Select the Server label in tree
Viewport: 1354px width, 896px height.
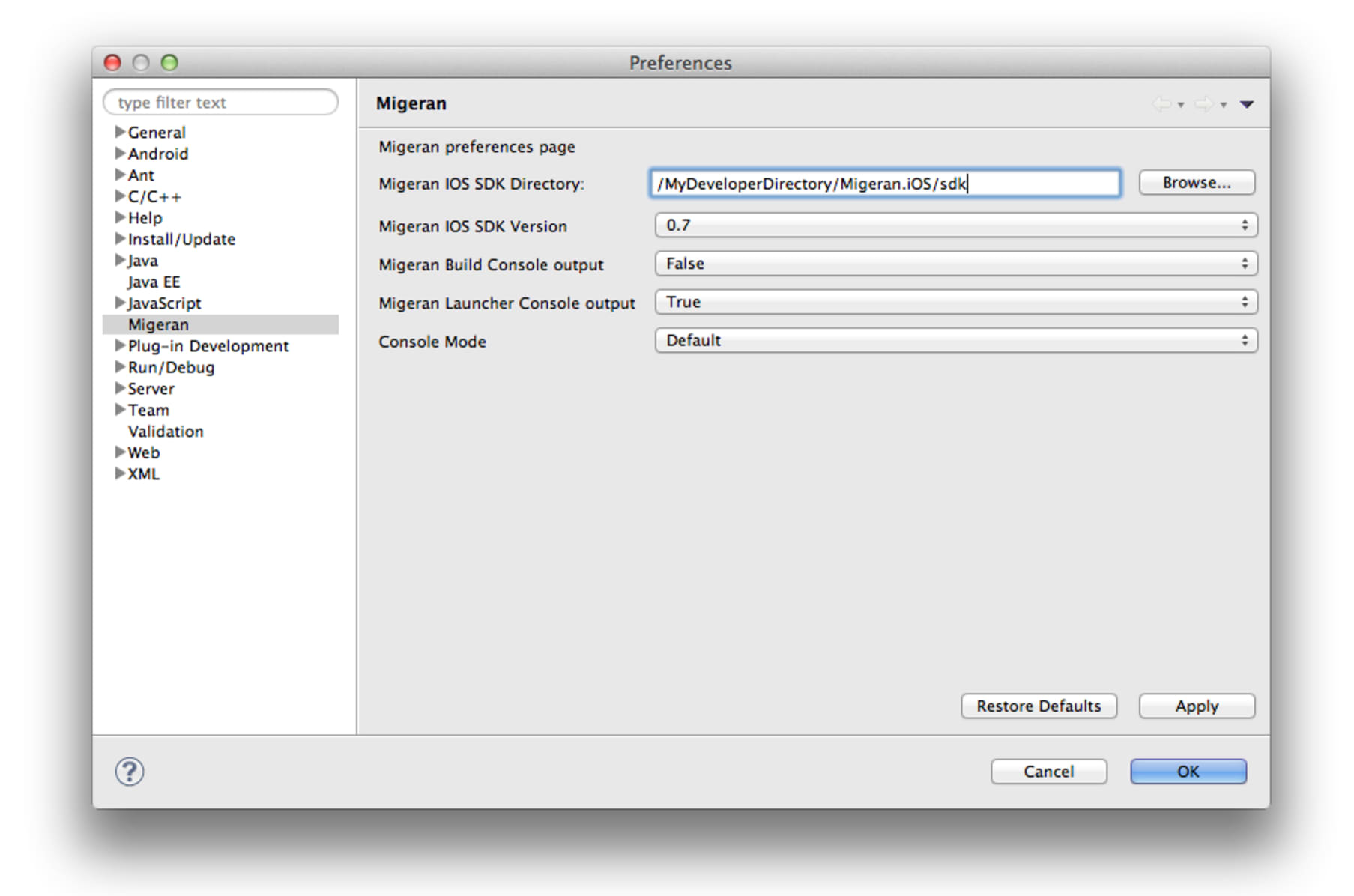(151, 388)
